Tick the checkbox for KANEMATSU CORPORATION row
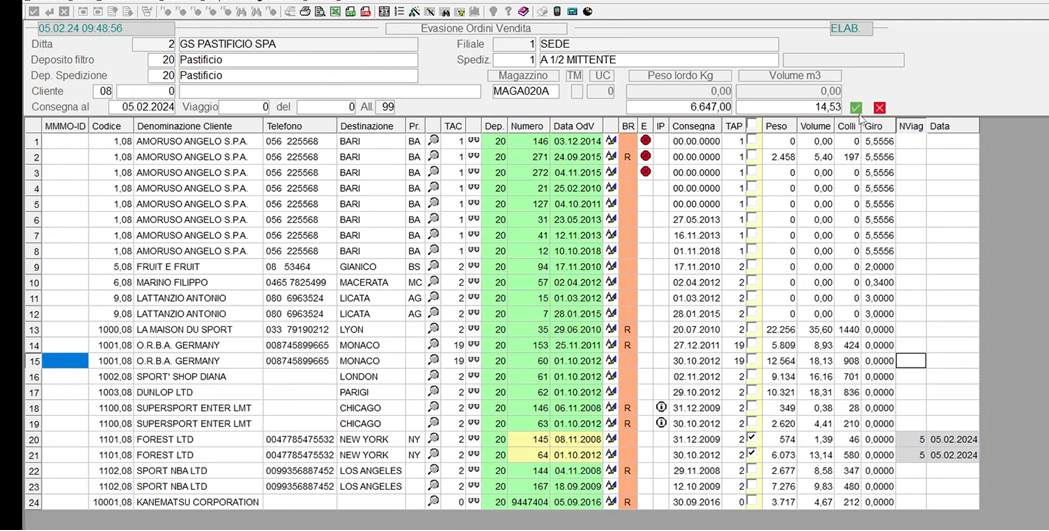 click(x=752, y=502)
